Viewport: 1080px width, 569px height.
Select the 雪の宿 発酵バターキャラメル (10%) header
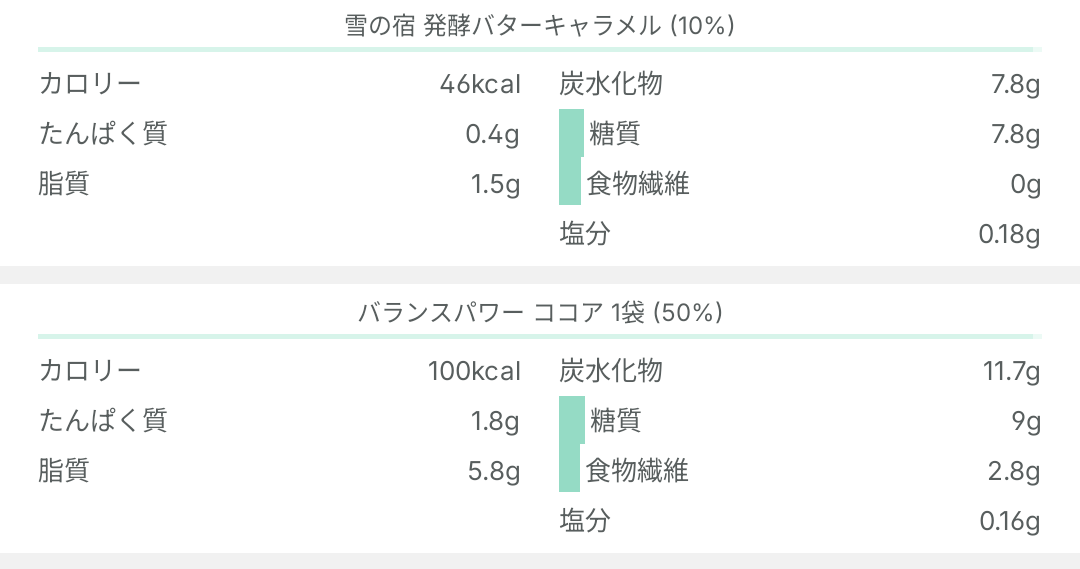539,26
